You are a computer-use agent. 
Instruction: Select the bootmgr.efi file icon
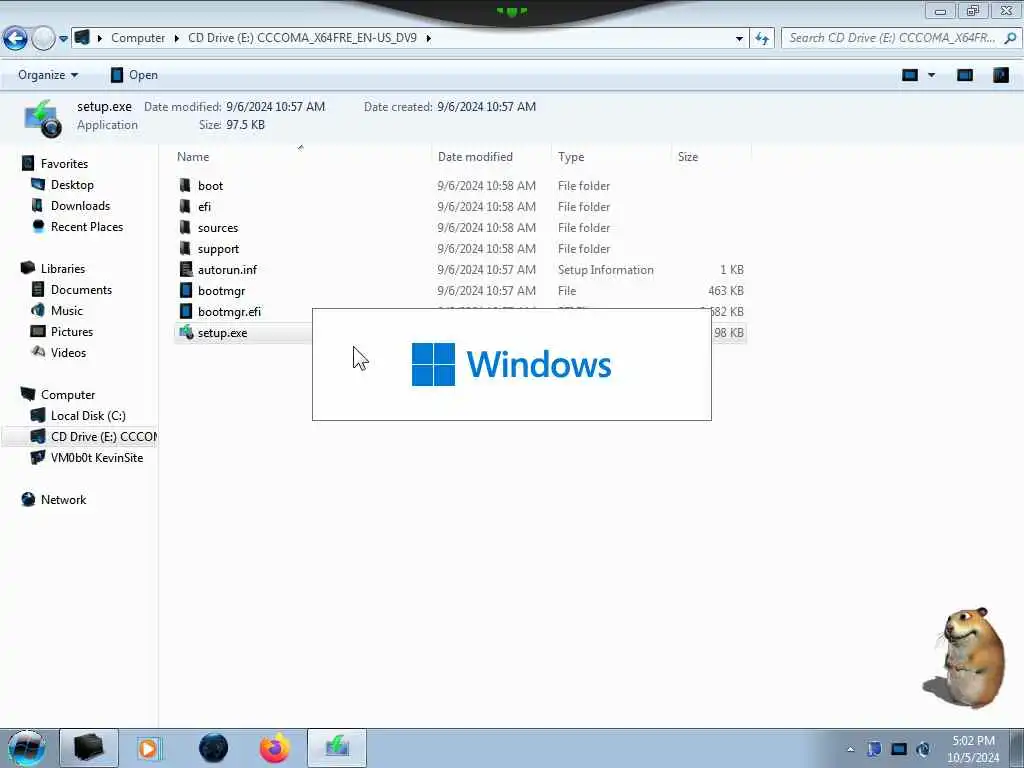click(x=186, y=312)
